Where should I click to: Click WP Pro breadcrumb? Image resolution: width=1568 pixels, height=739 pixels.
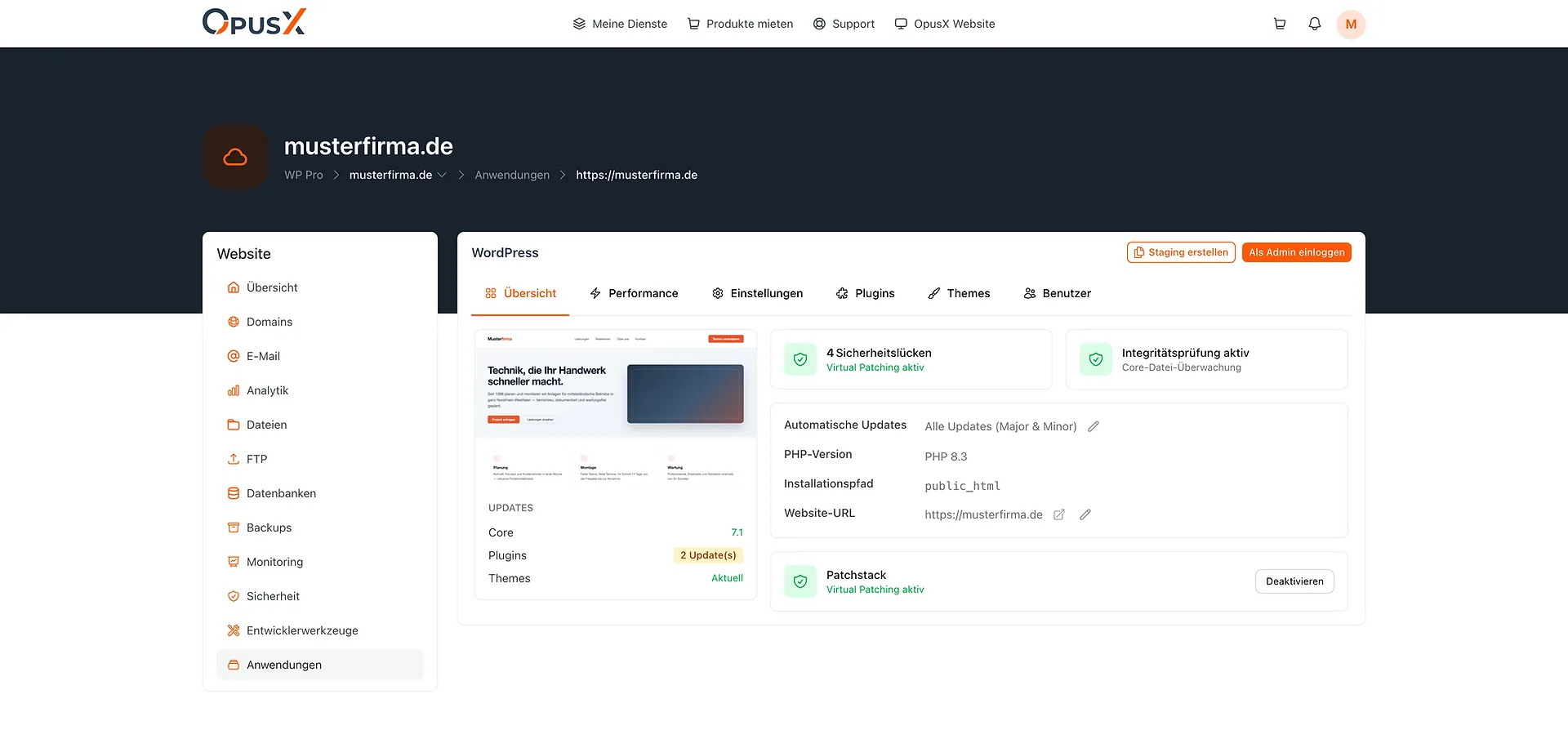point(304,175)
